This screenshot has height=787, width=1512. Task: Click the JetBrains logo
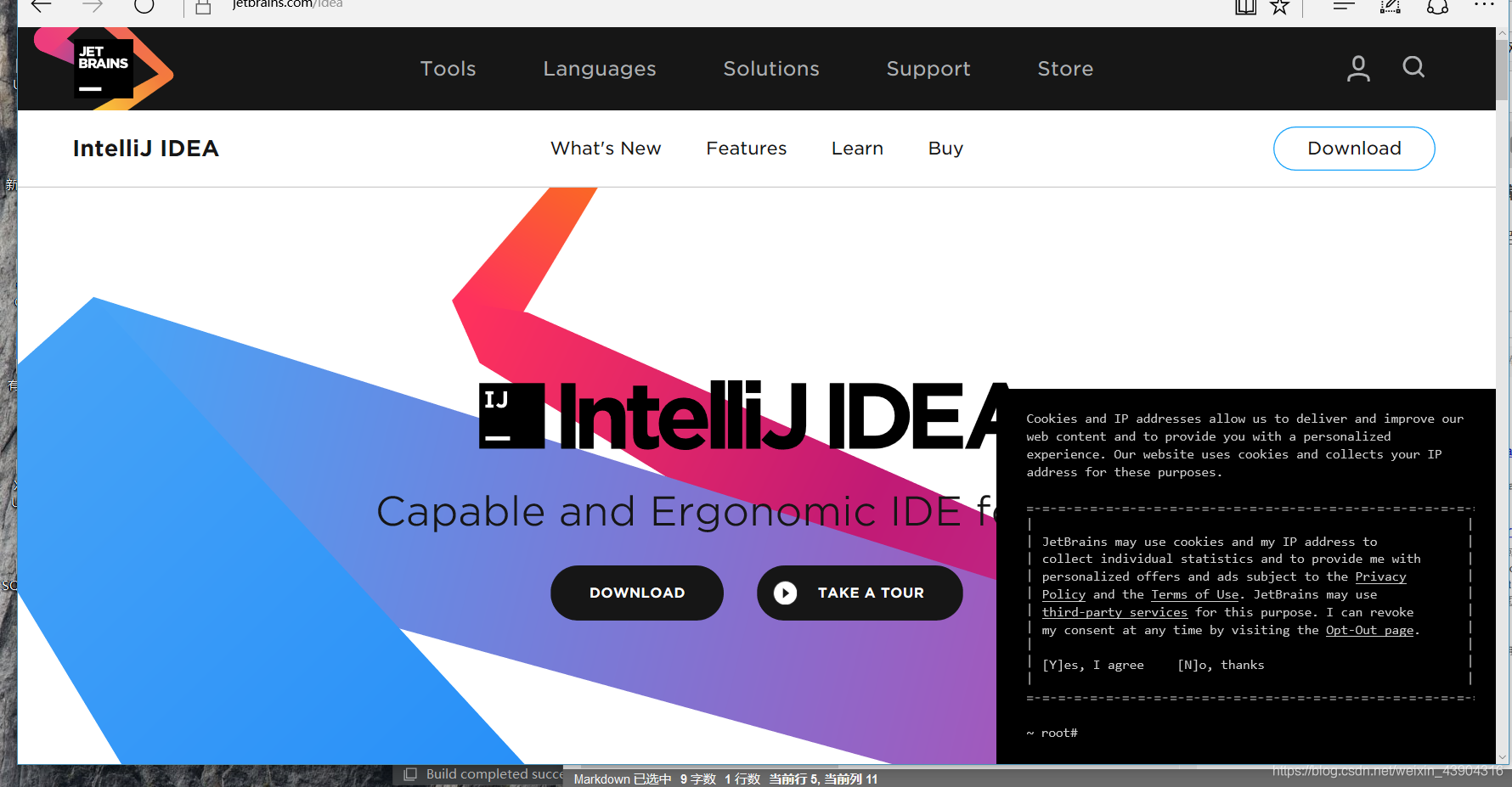point(104,69)
